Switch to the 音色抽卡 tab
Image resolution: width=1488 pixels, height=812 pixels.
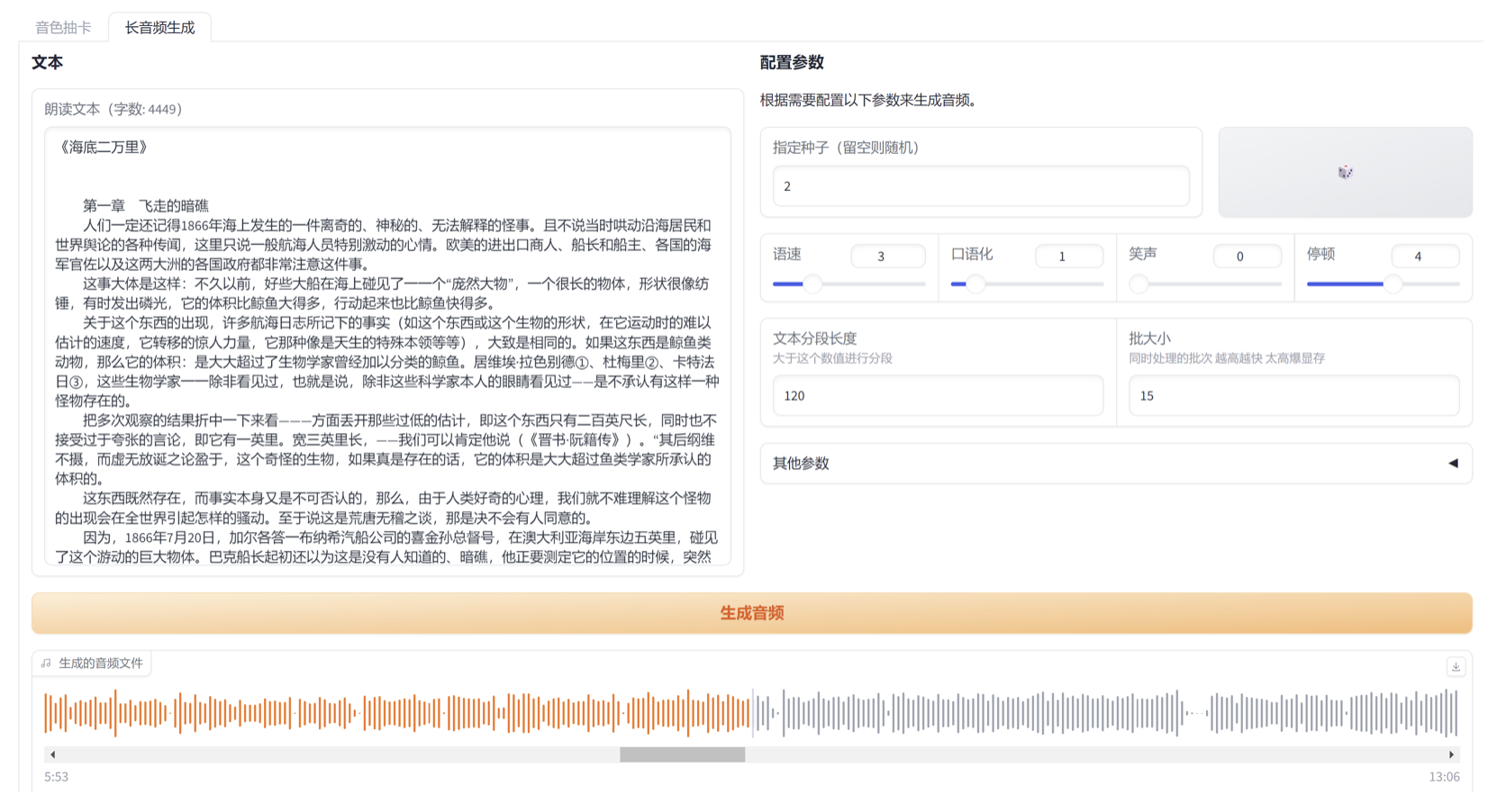coord(63,28)
